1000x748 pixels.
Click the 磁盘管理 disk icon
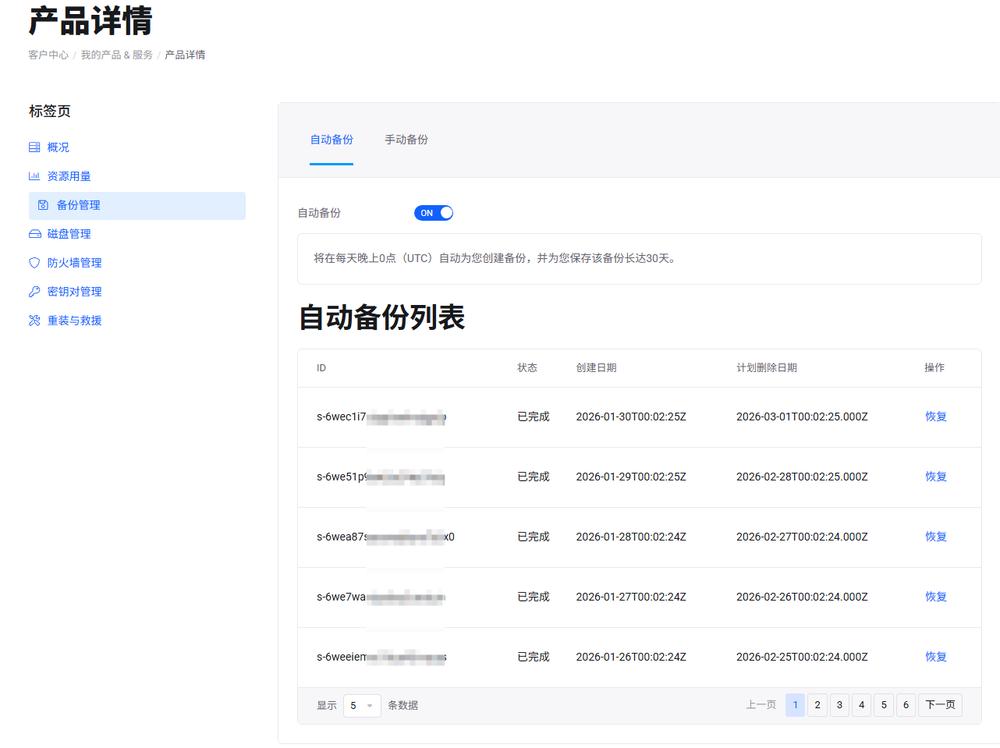[x=35, y=234]
